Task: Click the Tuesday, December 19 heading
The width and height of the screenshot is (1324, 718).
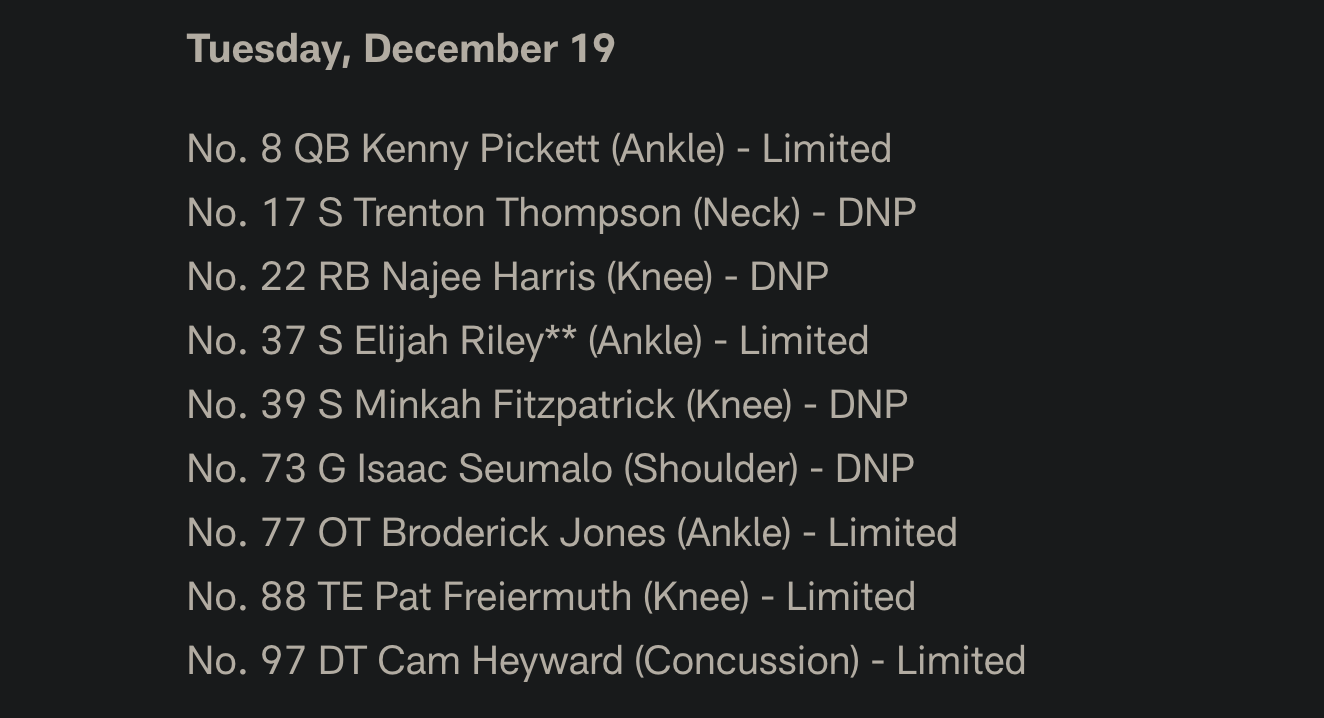Action: coord(400,49)
